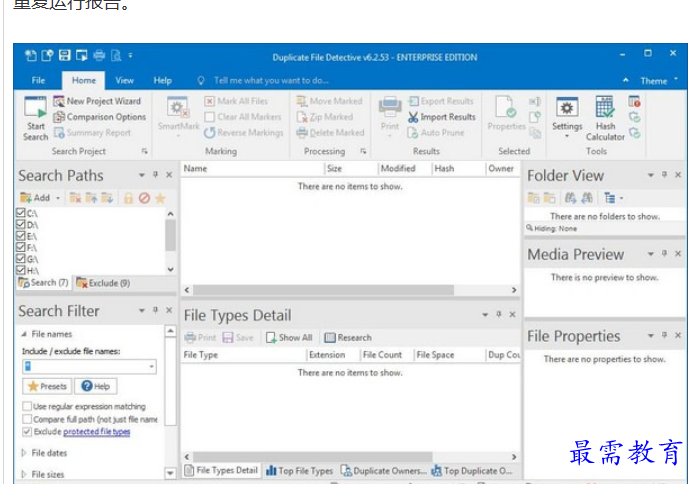Open the Theme dropdown
The height and width of the screenshot is (484, 691).
(x=659, y=81)
